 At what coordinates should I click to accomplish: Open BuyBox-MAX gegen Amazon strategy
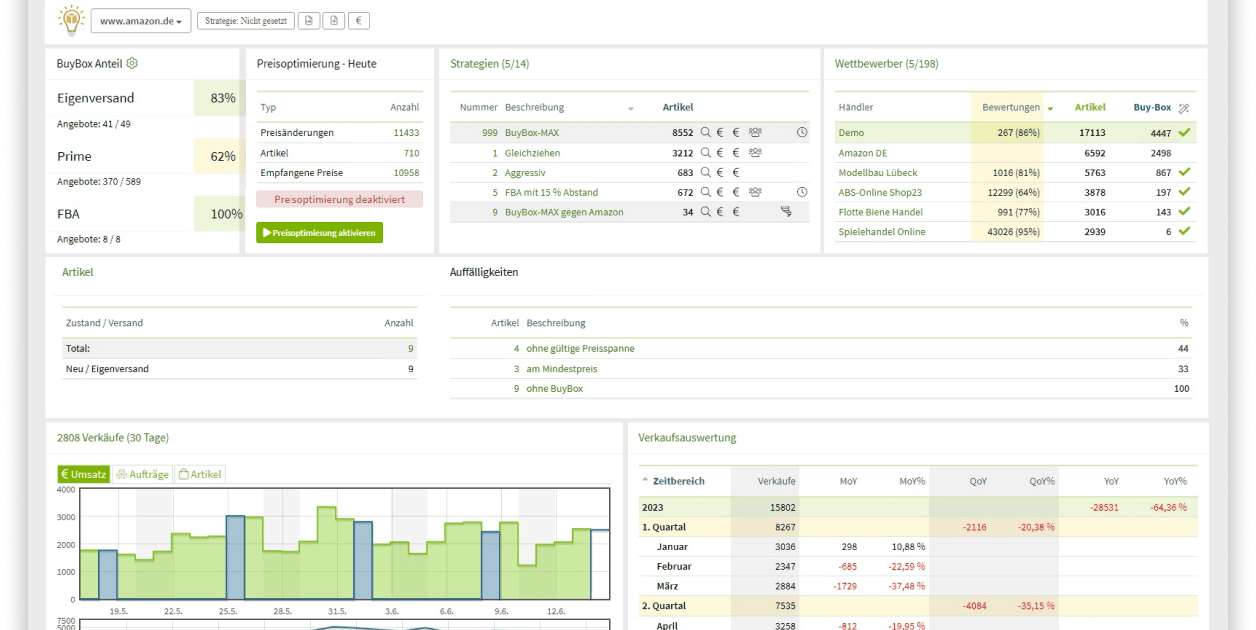coord(564,212)
